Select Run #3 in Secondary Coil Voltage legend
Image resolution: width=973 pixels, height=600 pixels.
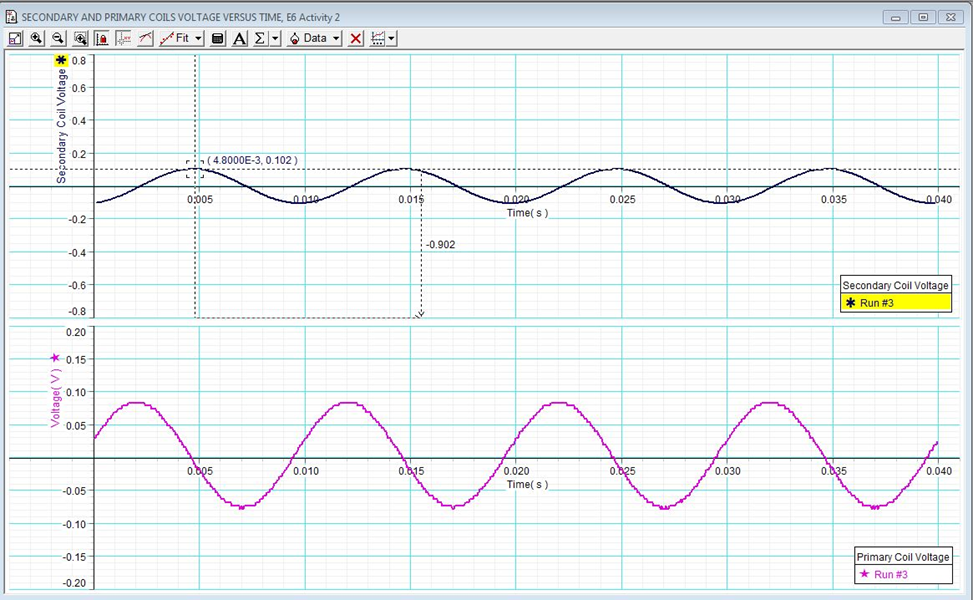895,302
